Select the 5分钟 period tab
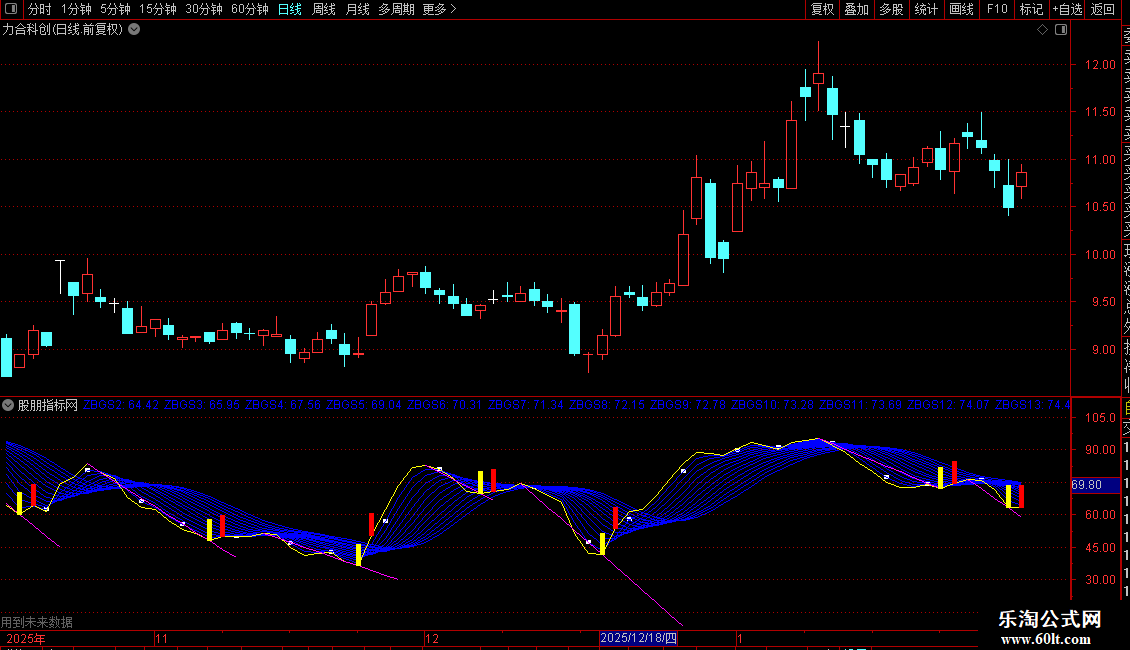 pos(115,9)
